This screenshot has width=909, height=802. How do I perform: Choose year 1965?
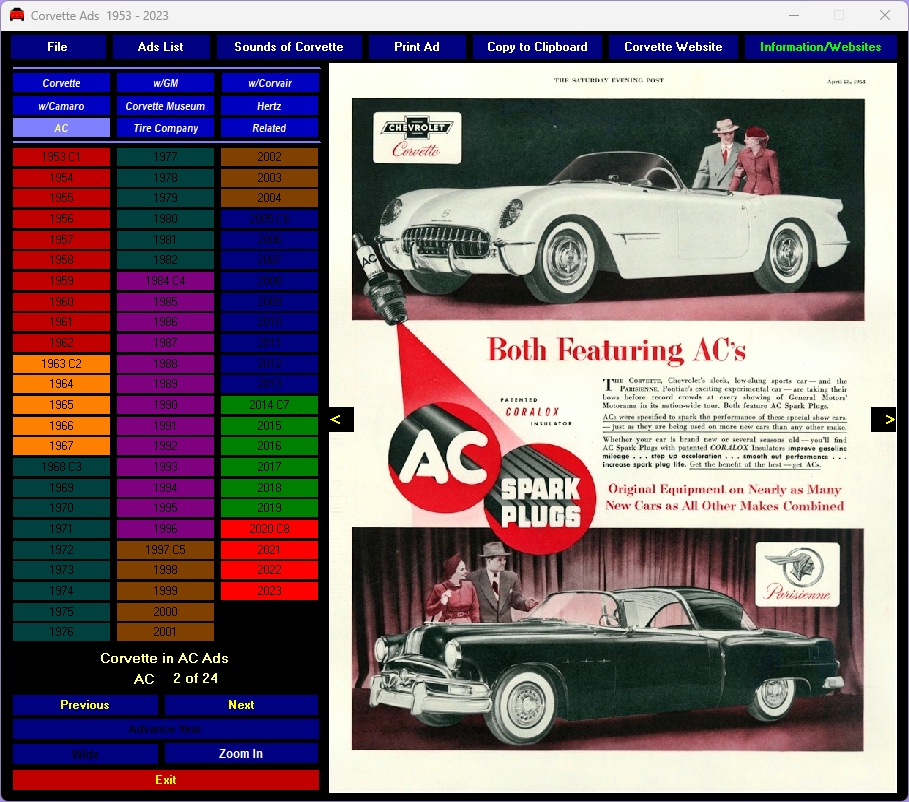point(61,405)
